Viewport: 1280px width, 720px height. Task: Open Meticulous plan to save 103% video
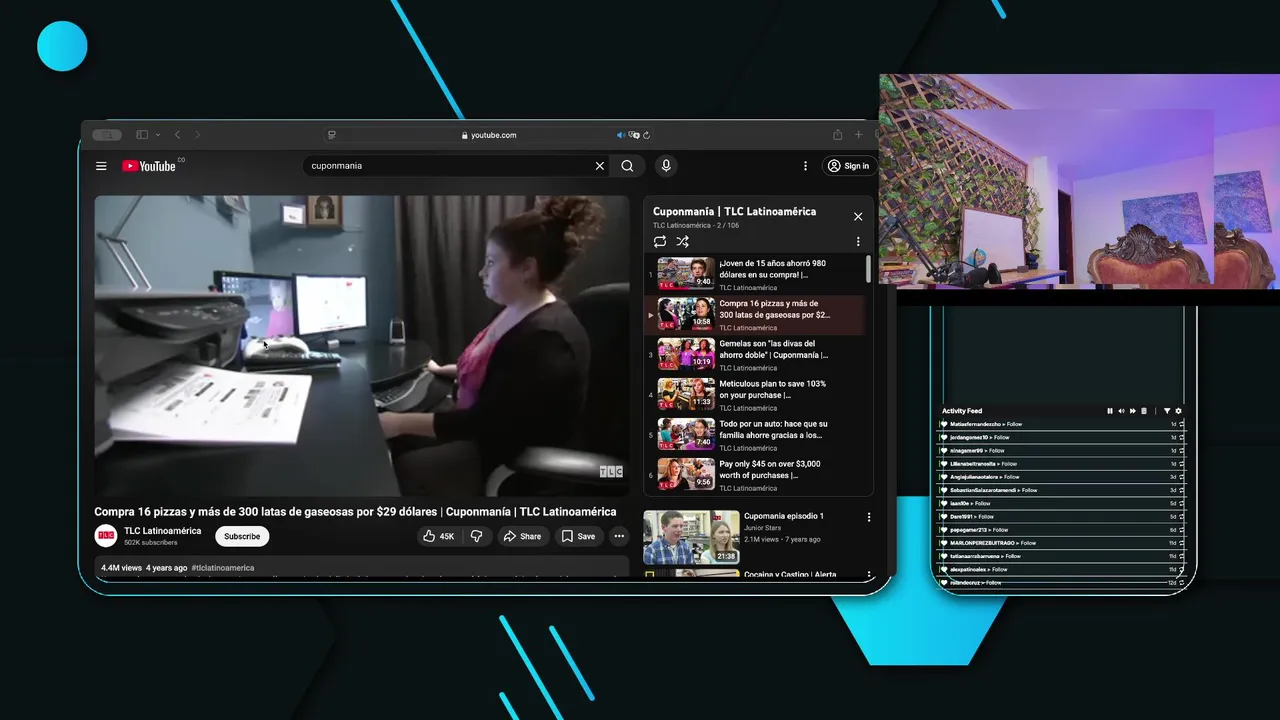(x=755, y=394)
